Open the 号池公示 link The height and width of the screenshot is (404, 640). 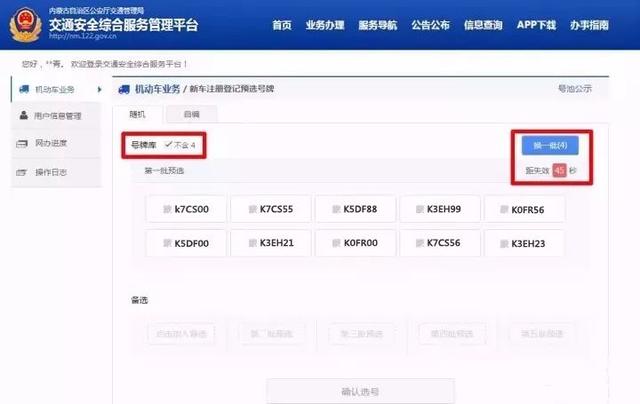575,89
